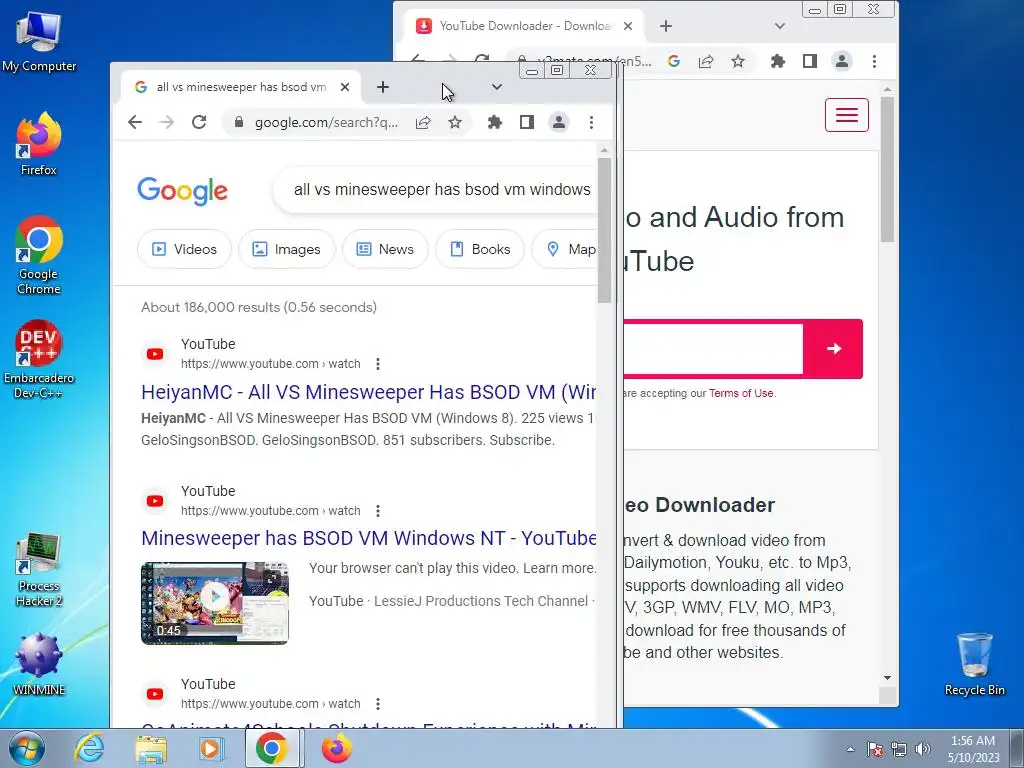Open HeiyanMC All VS Minesweeper result link
1024x768 pixels.
368,392
